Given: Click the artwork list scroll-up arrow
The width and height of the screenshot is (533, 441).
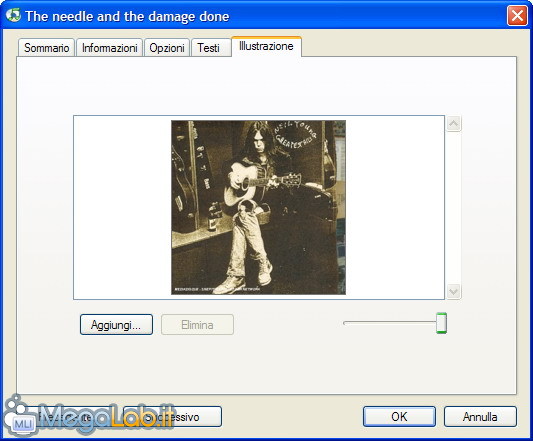Looking at the screenshot, I should 453,123.
